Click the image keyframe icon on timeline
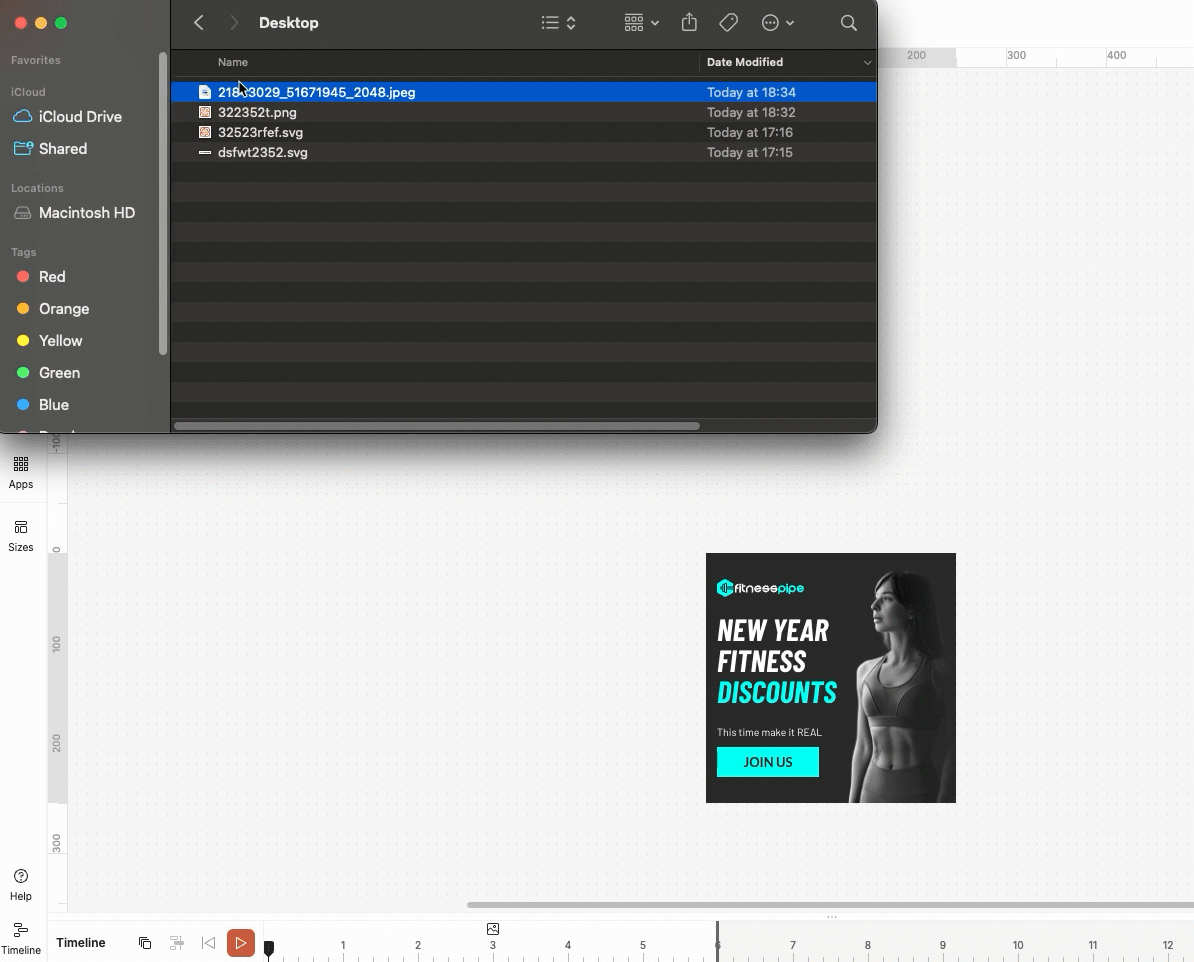This screenshot has height=962, width=1194. coord(492,929)
